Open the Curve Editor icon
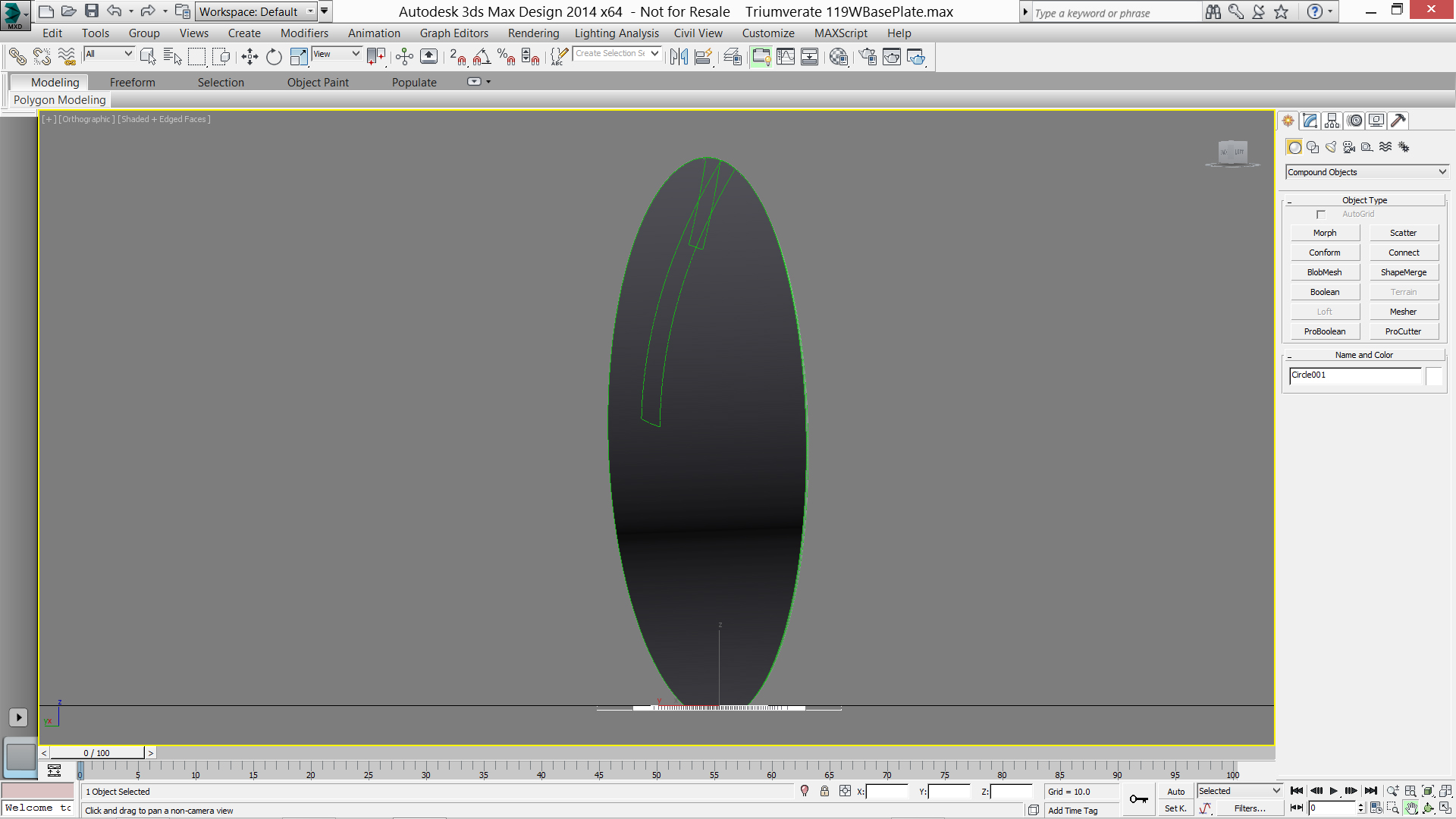Screen dimensions: 1456x819 point(786,57)
